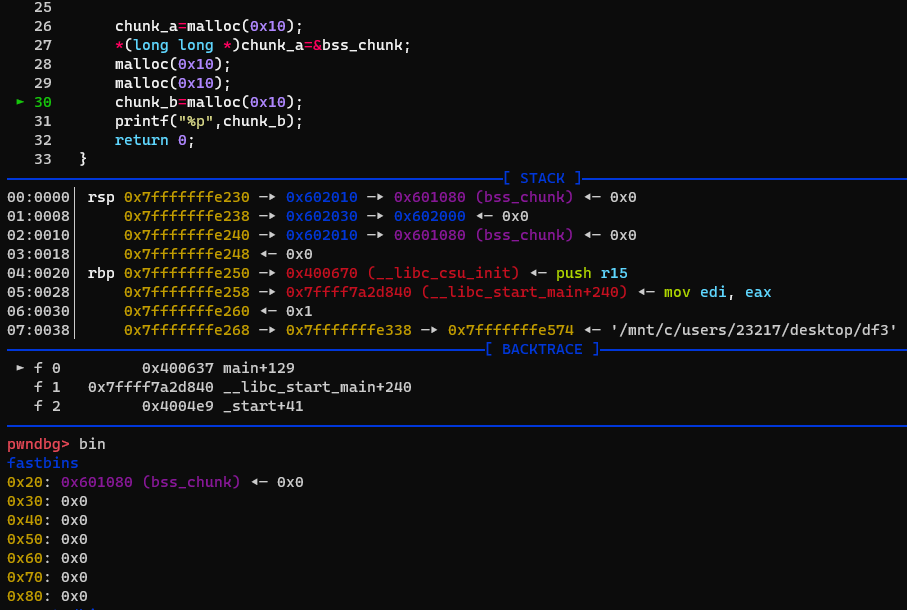Click stack offset label '07:0038'
Viewport: 907px width, 610px height.
38,330
